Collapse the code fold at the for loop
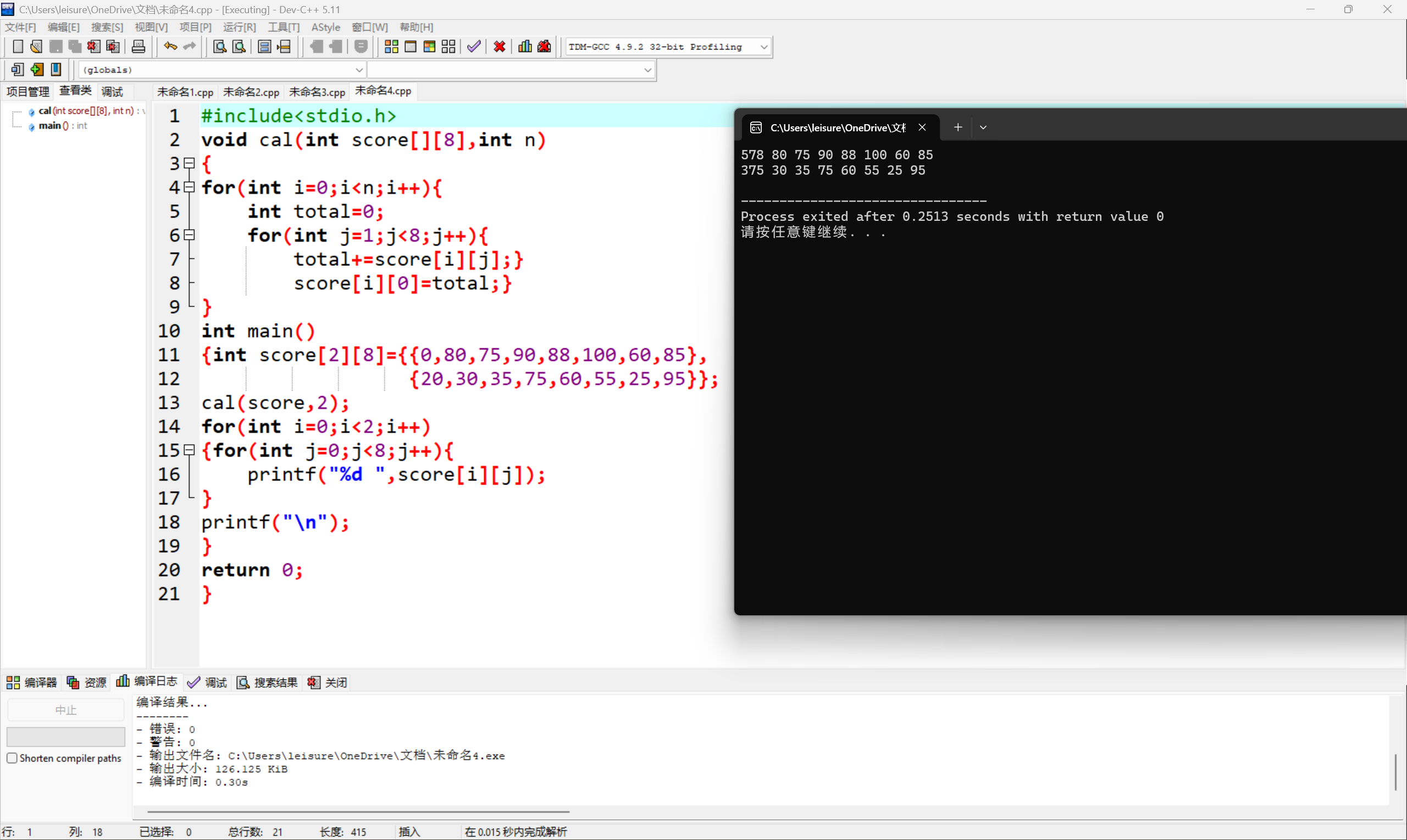 click(190, 187)
